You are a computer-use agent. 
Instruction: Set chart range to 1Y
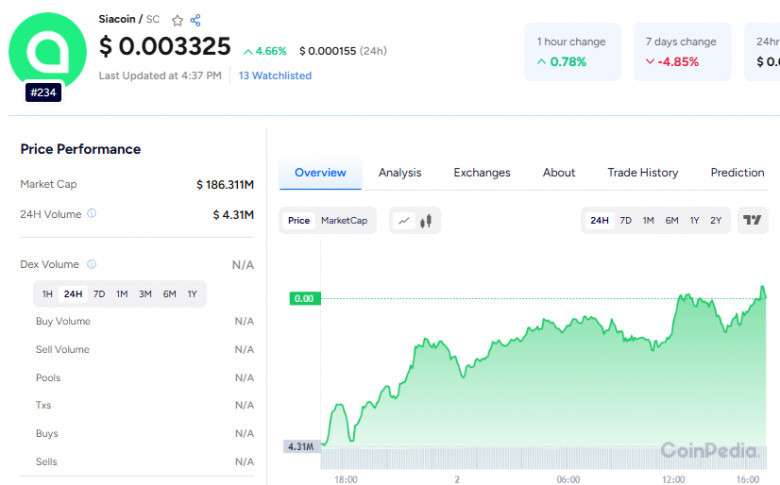pos(694,220)
